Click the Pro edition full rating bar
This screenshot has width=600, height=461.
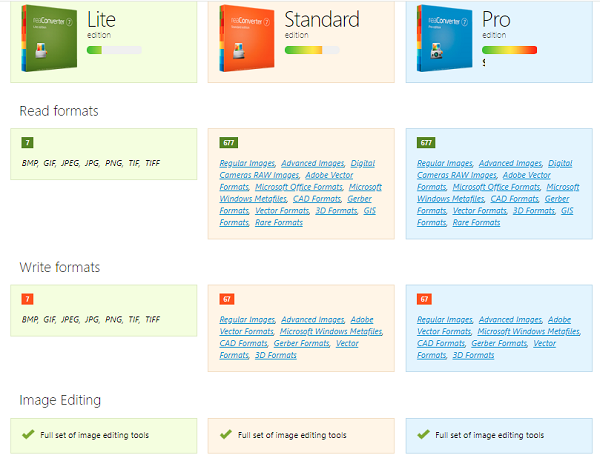(509, 50)
